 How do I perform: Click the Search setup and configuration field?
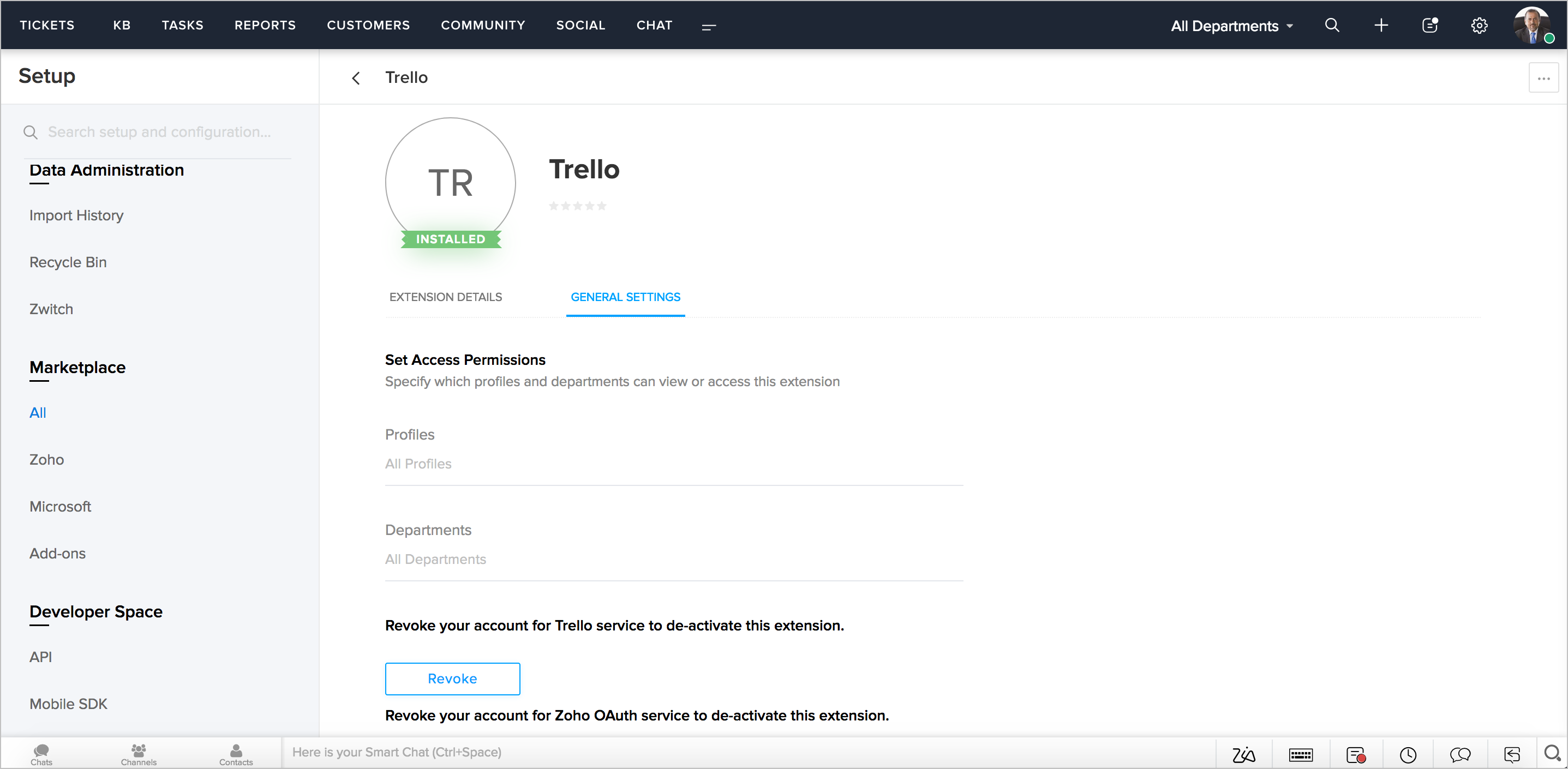pos(159,132)
